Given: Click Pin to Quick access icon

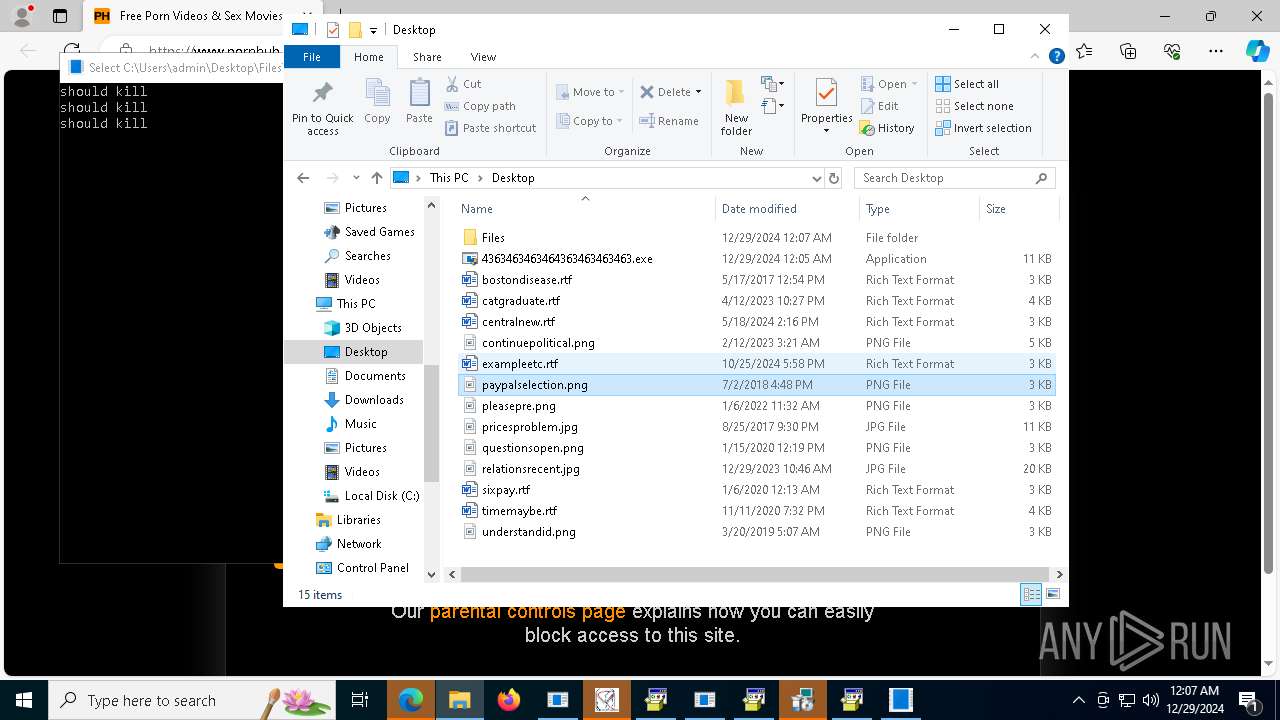Looking at the screenshot, I should click(322, 108).
